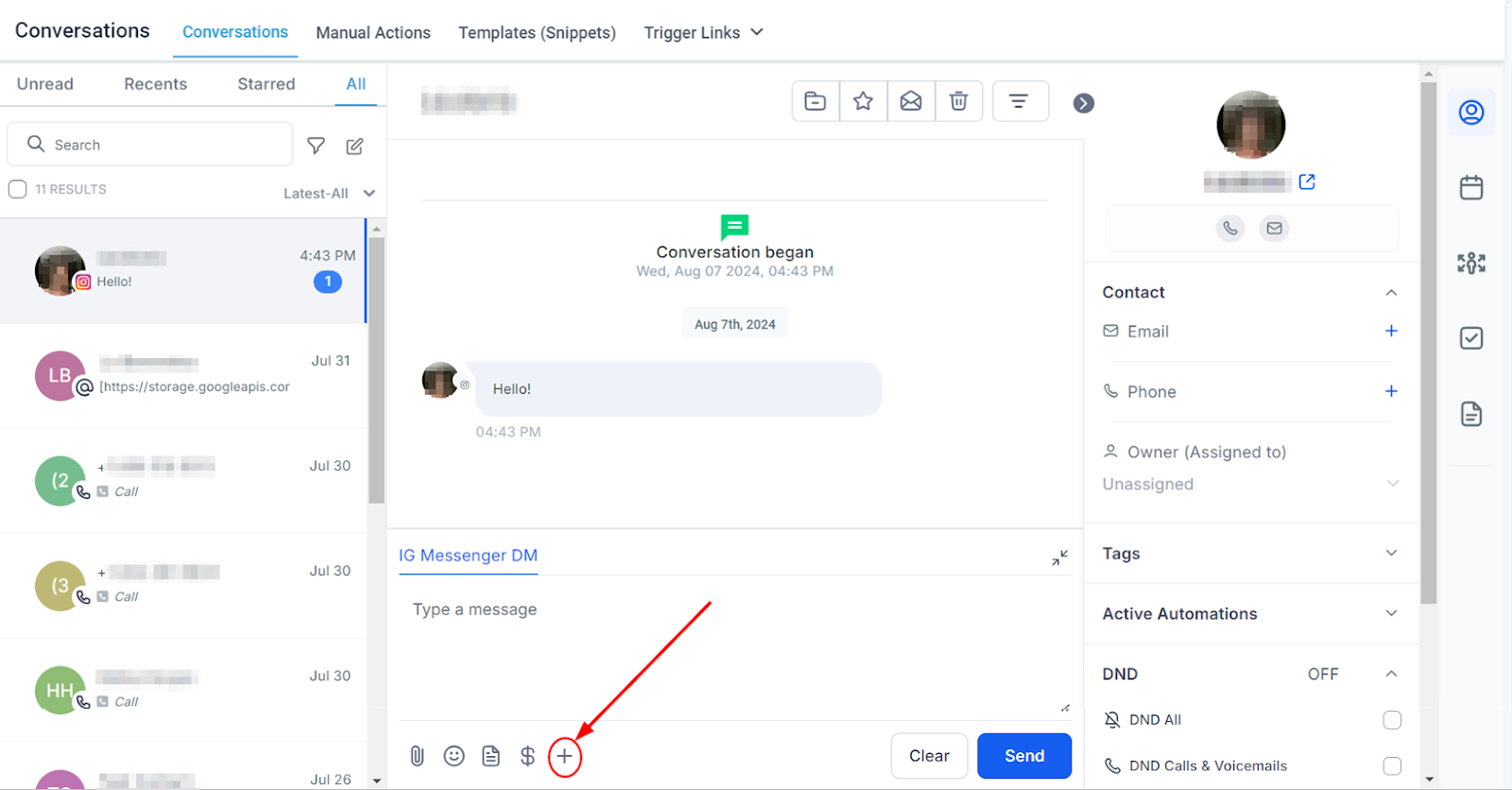Screen dimensions: 1512x790
Task: Insert a template with document icon
Action: point(491,756)
